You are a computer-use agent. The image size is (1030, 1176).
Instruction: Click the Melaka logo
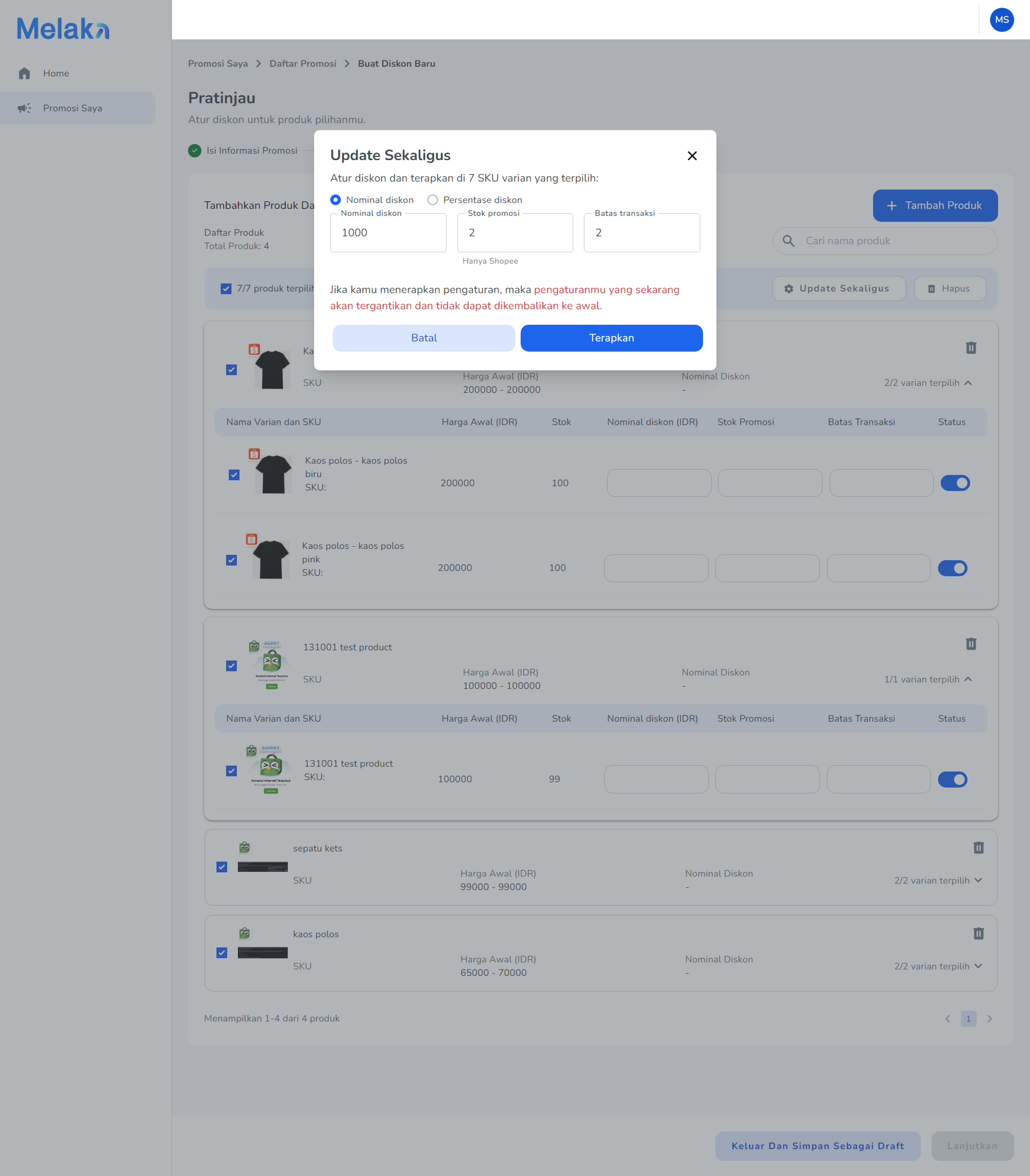(x=63, y=28)
